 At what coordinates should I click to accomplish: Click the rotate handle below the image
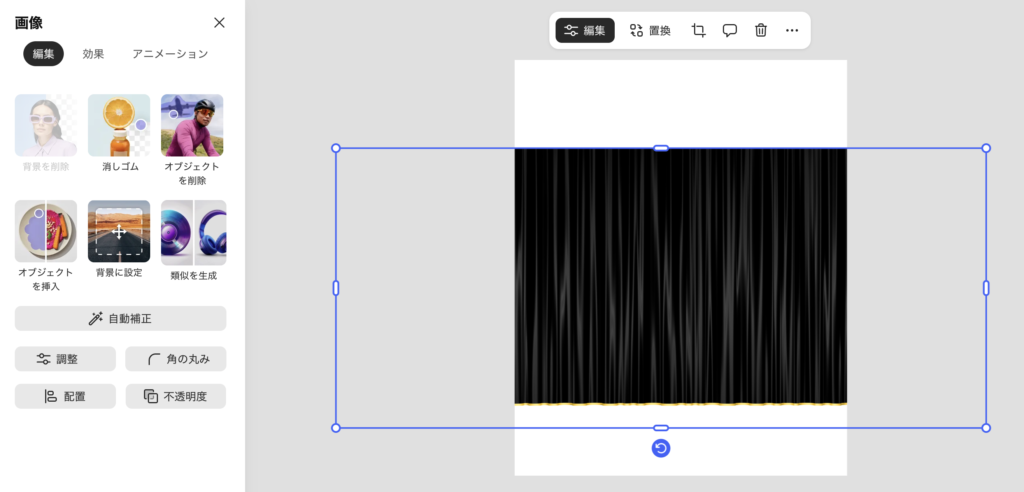[661, 448]
